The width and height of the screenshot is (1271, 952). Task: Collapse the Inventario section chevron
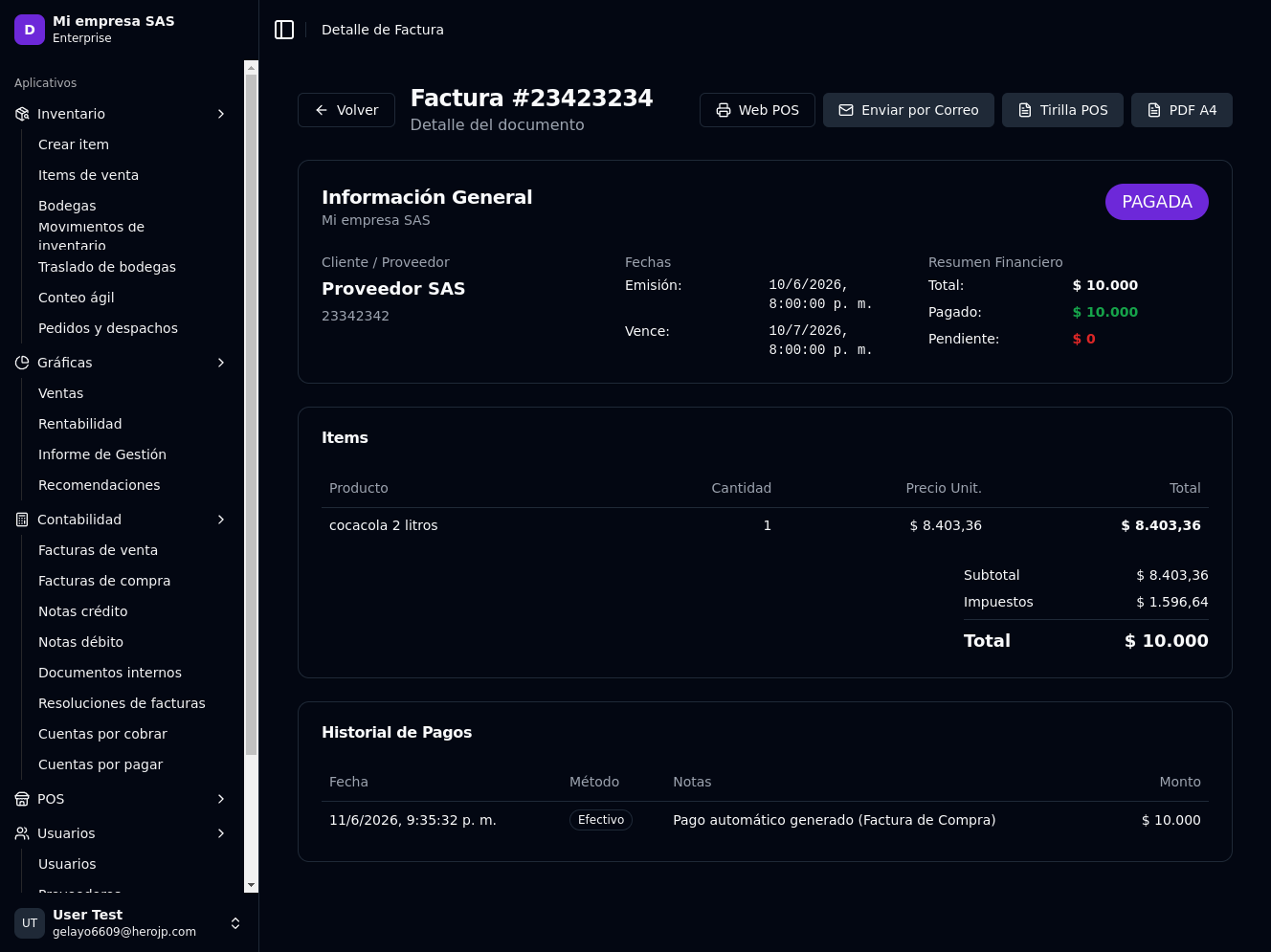pyautogui.click(x=221, y=114)
